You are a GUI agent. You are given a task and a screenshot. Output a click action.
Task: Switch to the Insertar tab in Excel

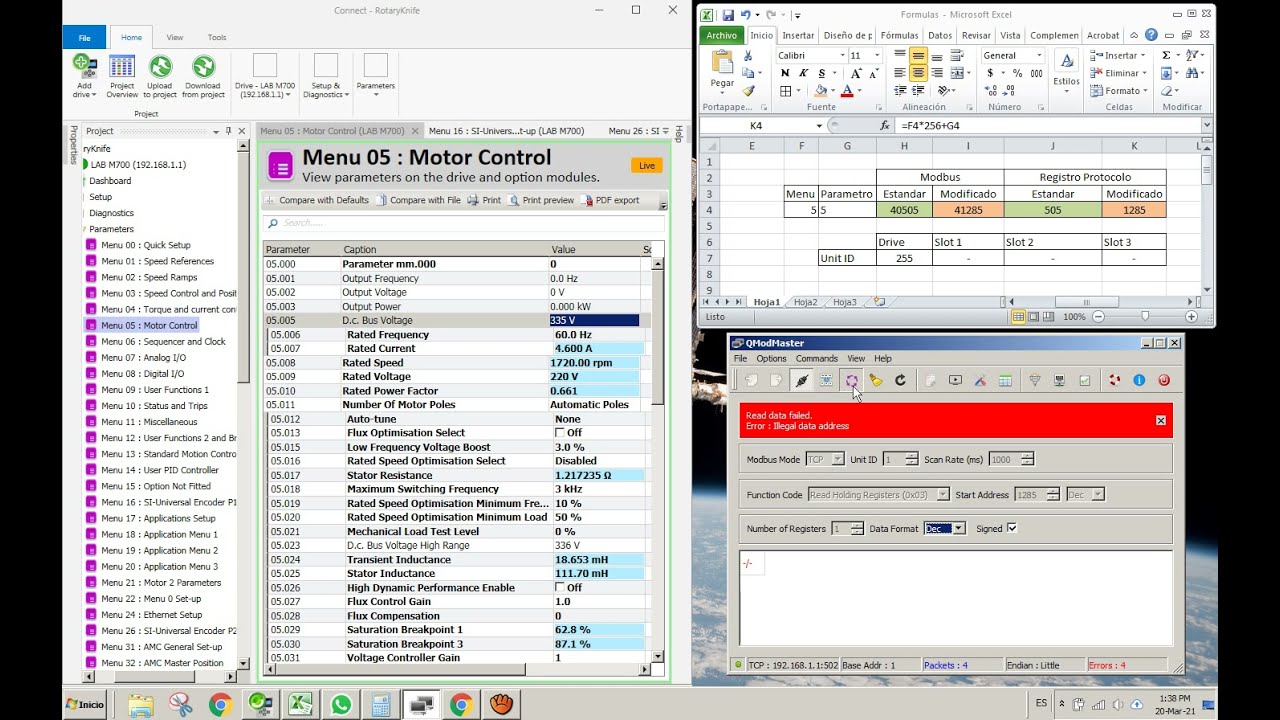(x=798, y=35)
